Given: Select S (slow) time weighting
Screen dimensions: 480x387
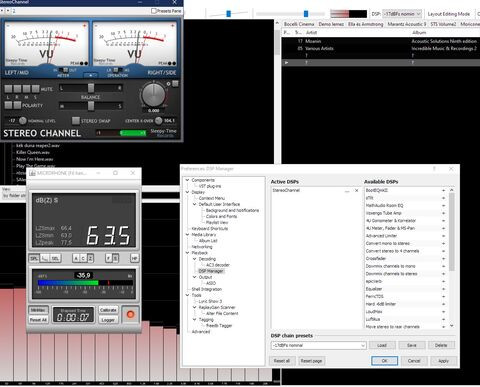Looking at the screenshot, I should tap(115, 258).
